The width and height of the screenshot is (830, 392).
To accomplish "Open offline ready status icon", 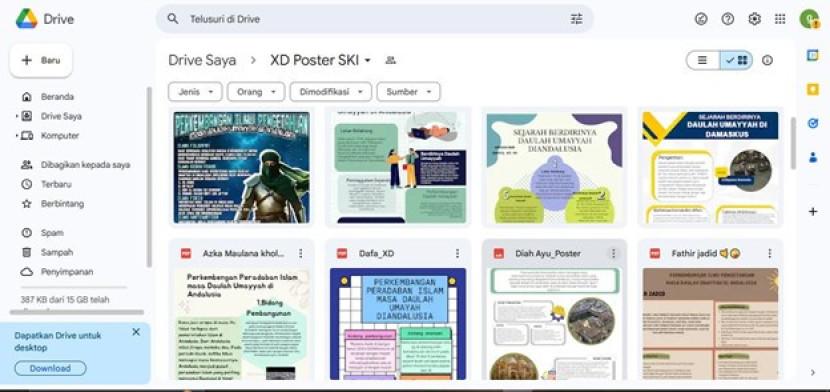I will (701, 19).
